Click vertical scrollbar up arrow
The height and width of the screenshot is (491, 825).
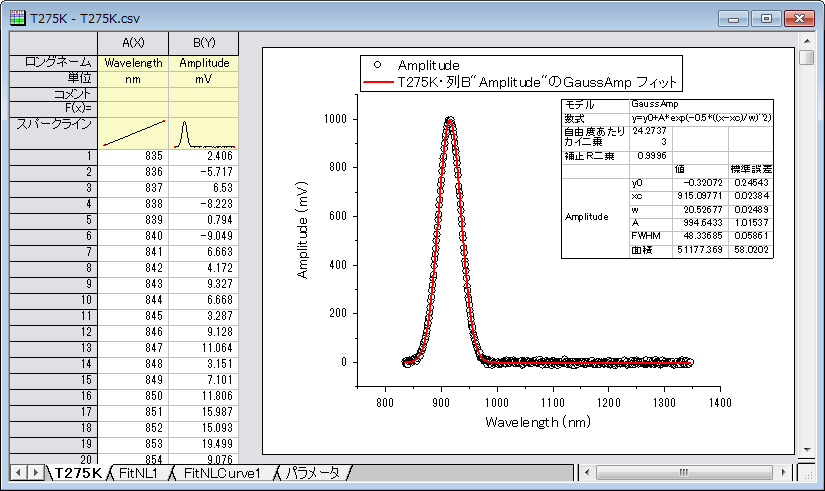point(807,41)
